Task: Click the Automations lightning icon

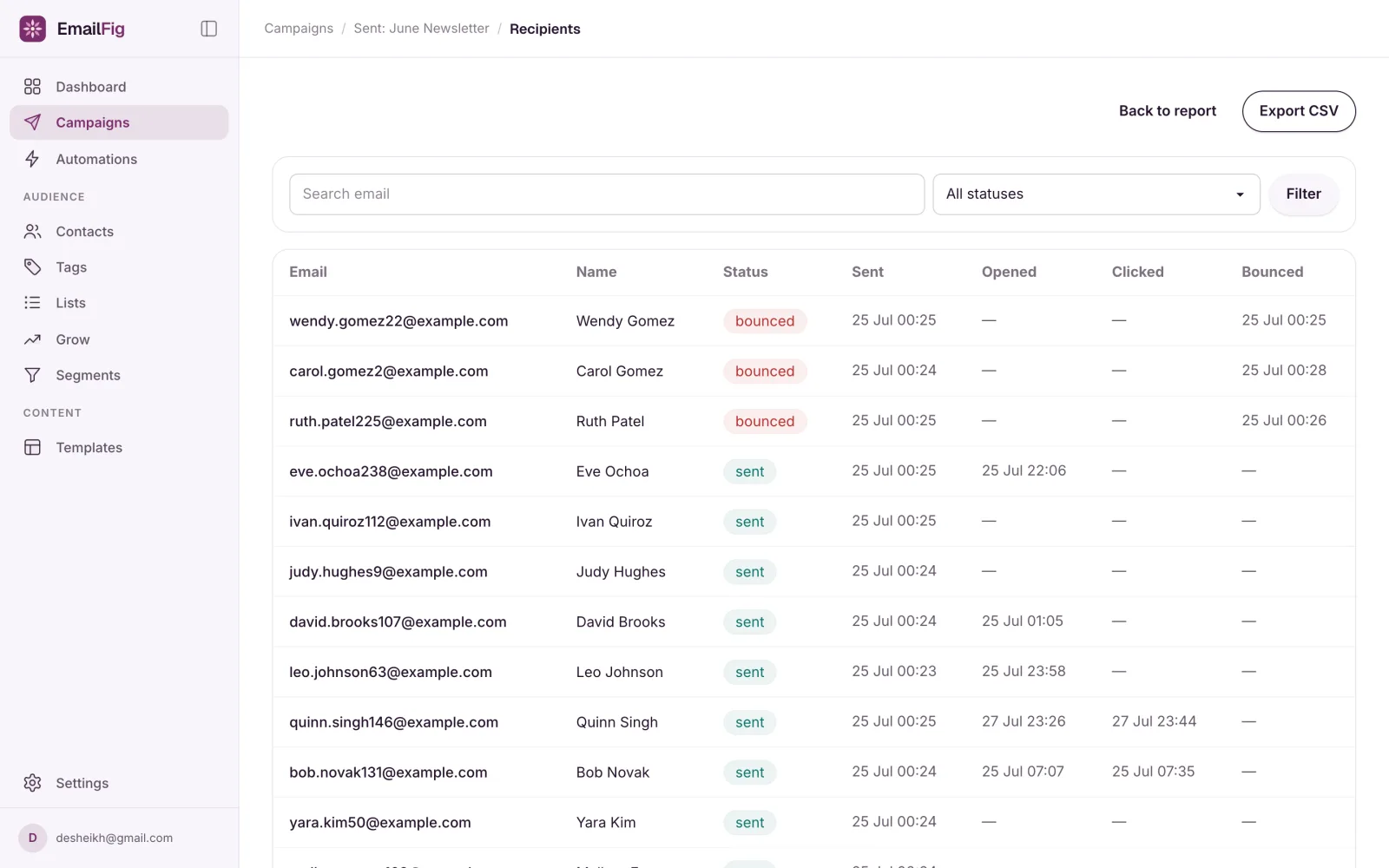Action: click(32, 159)
